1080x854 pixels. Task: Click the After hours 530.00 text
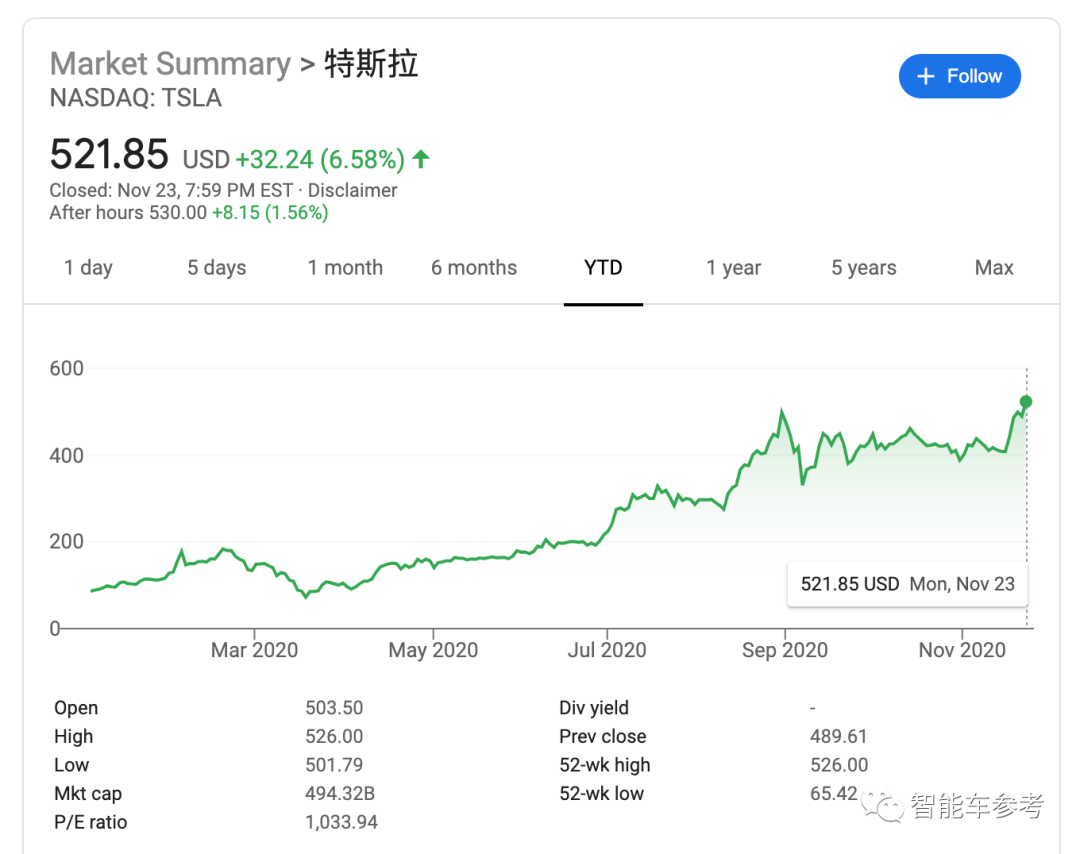[x=127, y=212]
